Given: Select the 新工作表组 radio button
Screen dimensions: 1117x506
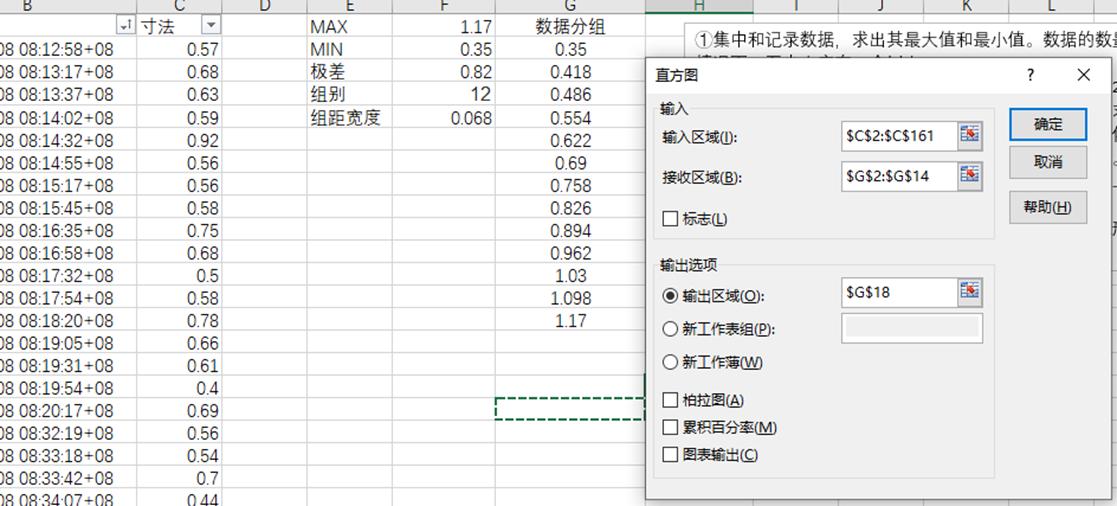Looking at the screenshot, I should point(670,329).
